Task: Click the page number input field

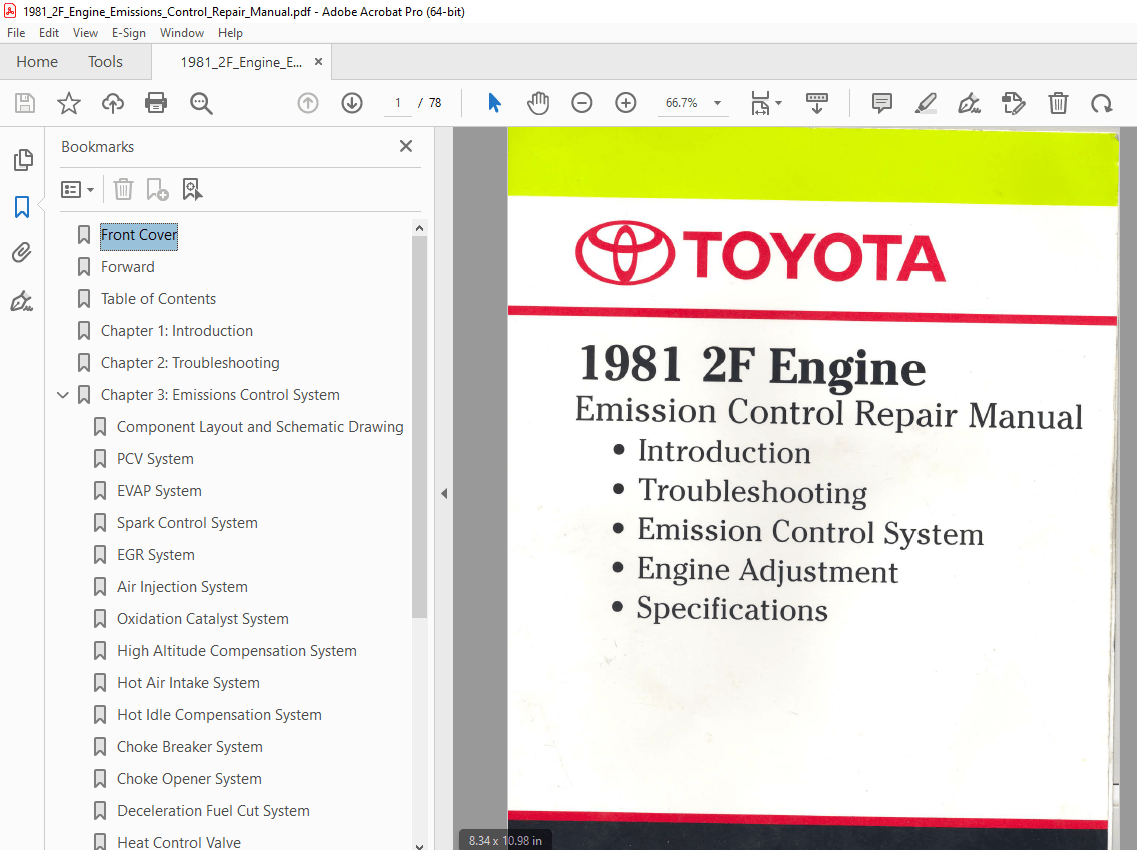Action: tap(396, 102)
